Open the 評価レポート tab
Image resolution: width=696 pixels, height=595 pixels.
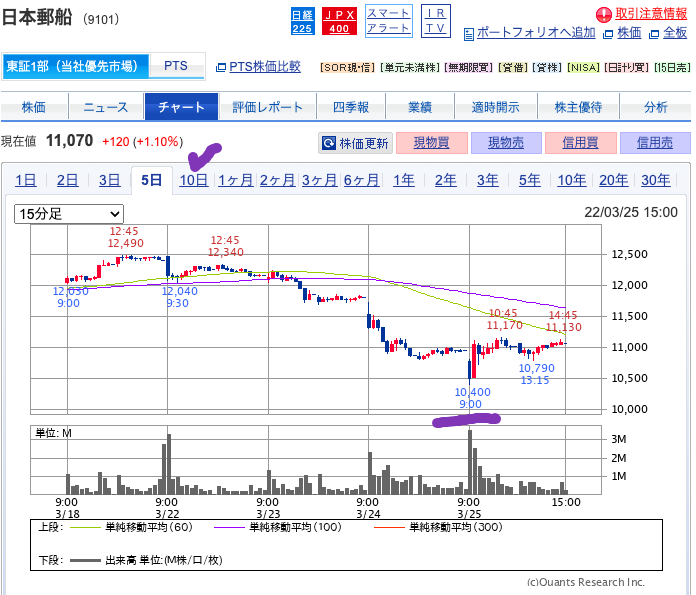coord(267,107)
